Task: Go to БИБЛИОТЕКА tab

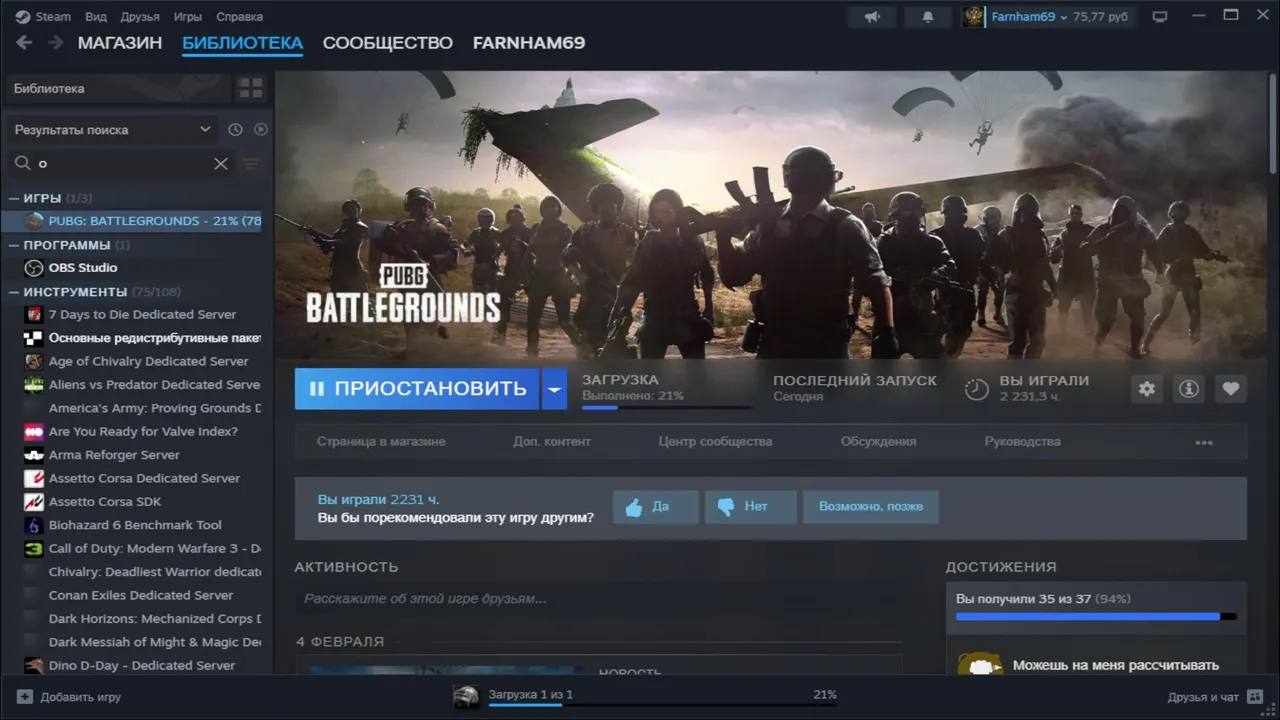Action: pyautogui.click(x=242, y=43)
